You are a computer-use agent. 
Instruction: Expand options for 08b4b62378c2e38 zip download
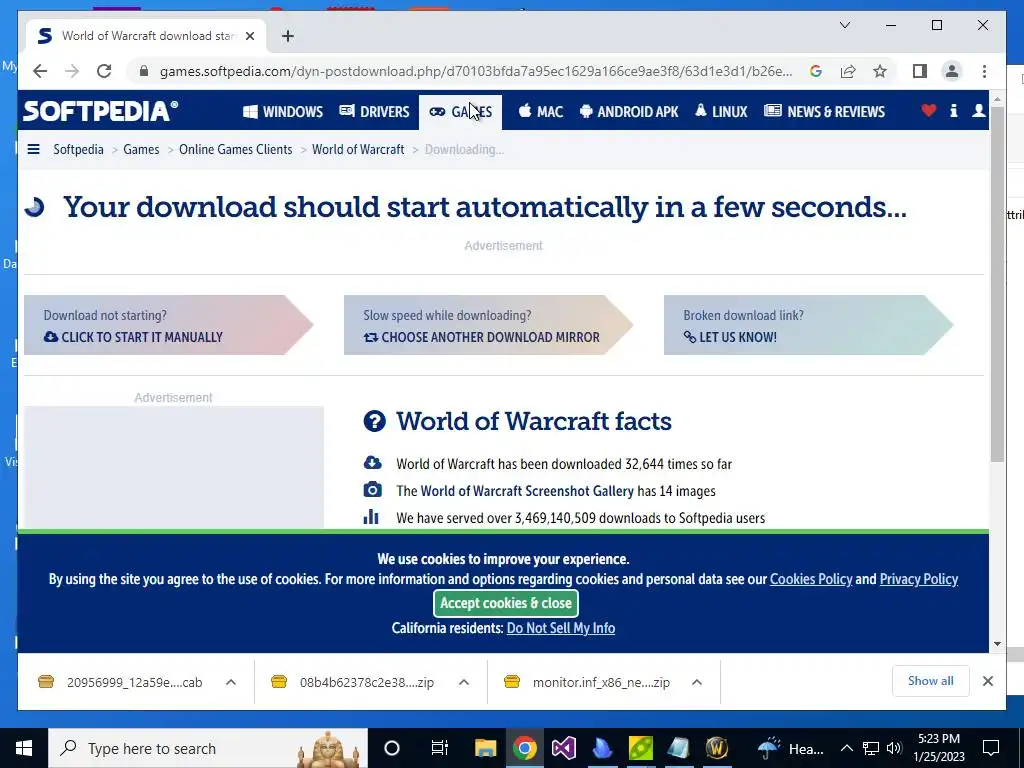coord(464,682)
